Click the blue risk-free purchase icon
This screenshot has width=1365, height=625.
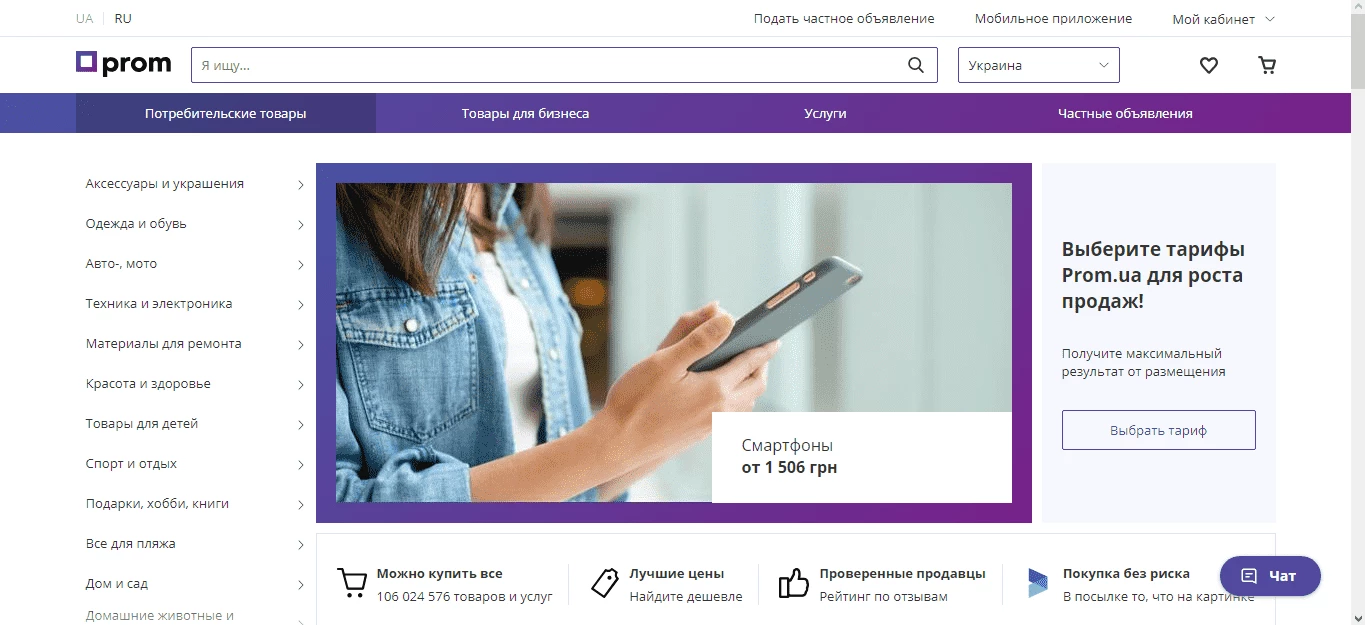point(1038,583)
